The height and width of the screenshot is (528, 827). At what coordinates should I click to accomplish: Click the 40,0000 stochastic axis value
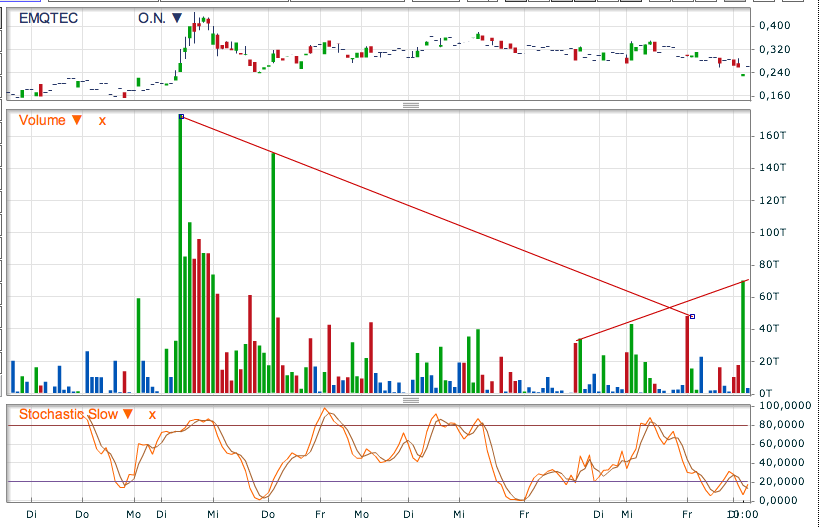point(782,463)
